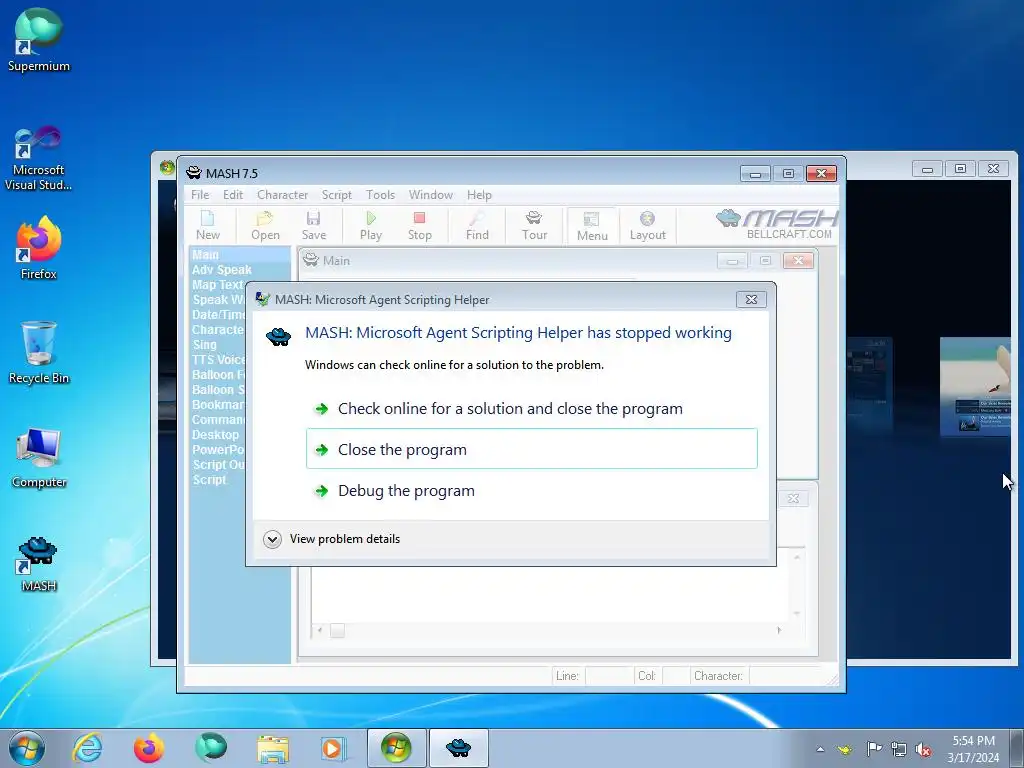
Task: Launch the Tour toolbar icon
Action: pos(534,225)
